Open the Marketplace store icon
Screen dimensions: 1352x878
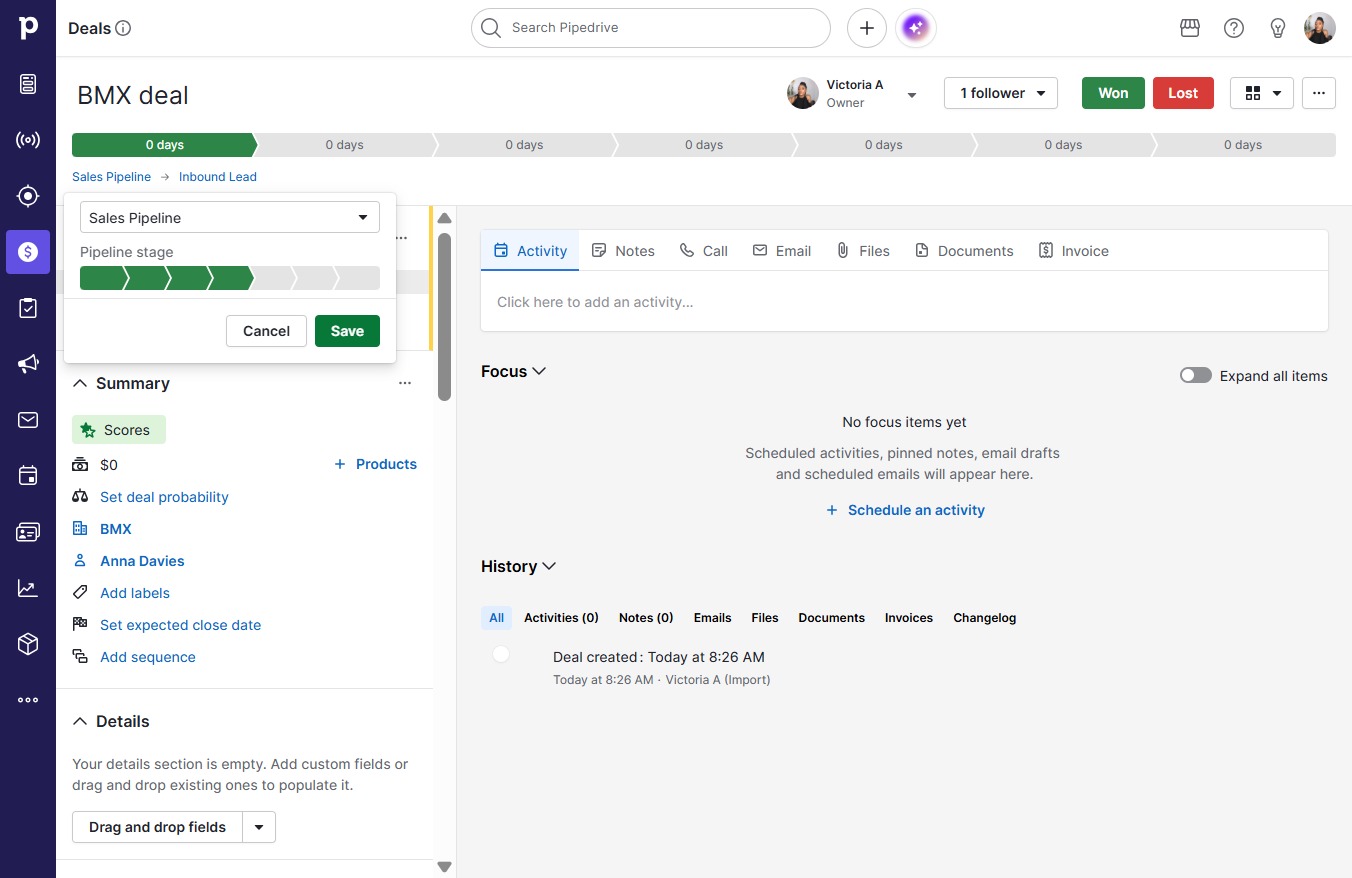(x=1190, y=28)
